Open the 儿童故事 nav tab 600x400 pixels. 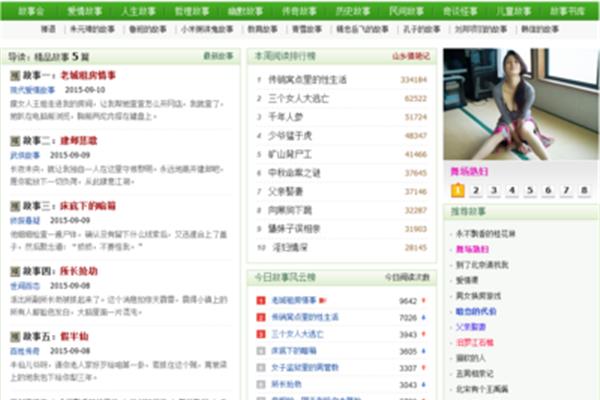click(x=514, y=11)
